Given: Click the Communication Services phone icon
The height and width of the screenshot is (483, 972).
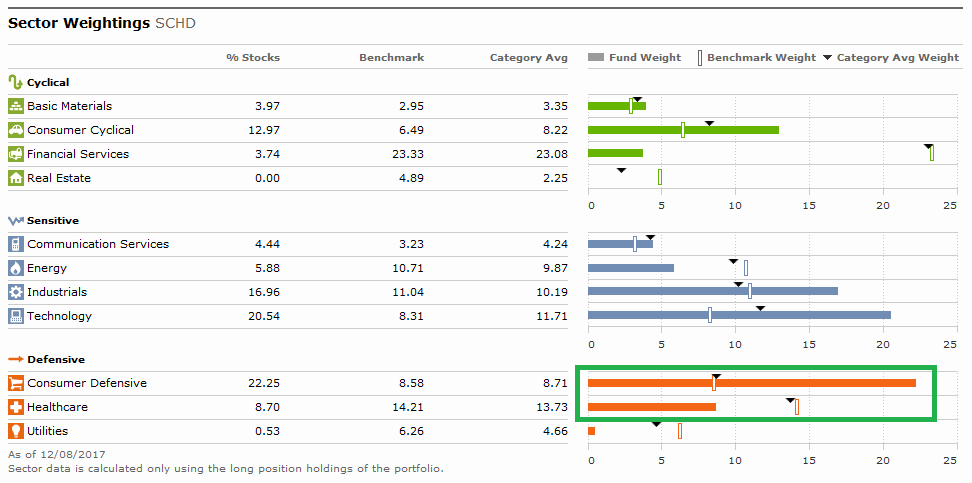Looking at the screenshot, I should (16, 244).
